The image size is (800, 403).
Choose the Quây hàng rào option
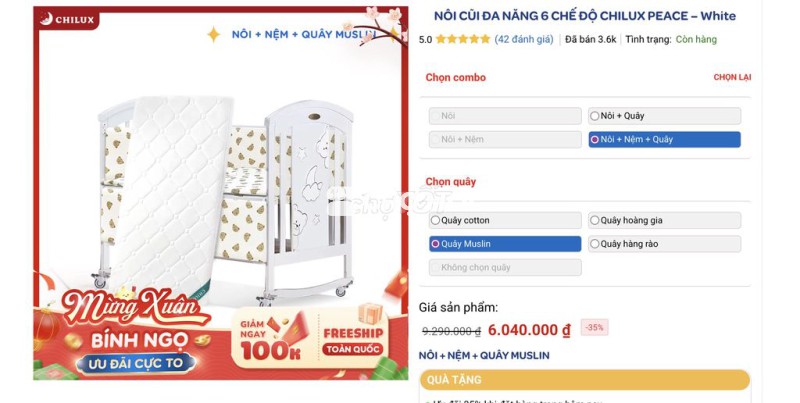pyautogui.click(x=664, y=244)
